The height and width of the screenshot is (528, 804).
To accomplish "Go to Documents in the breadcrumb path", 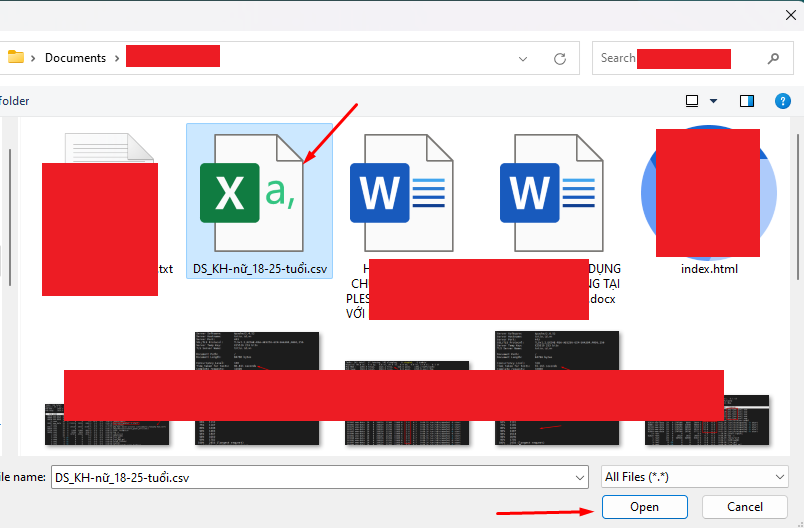I will tap(75, 58).
